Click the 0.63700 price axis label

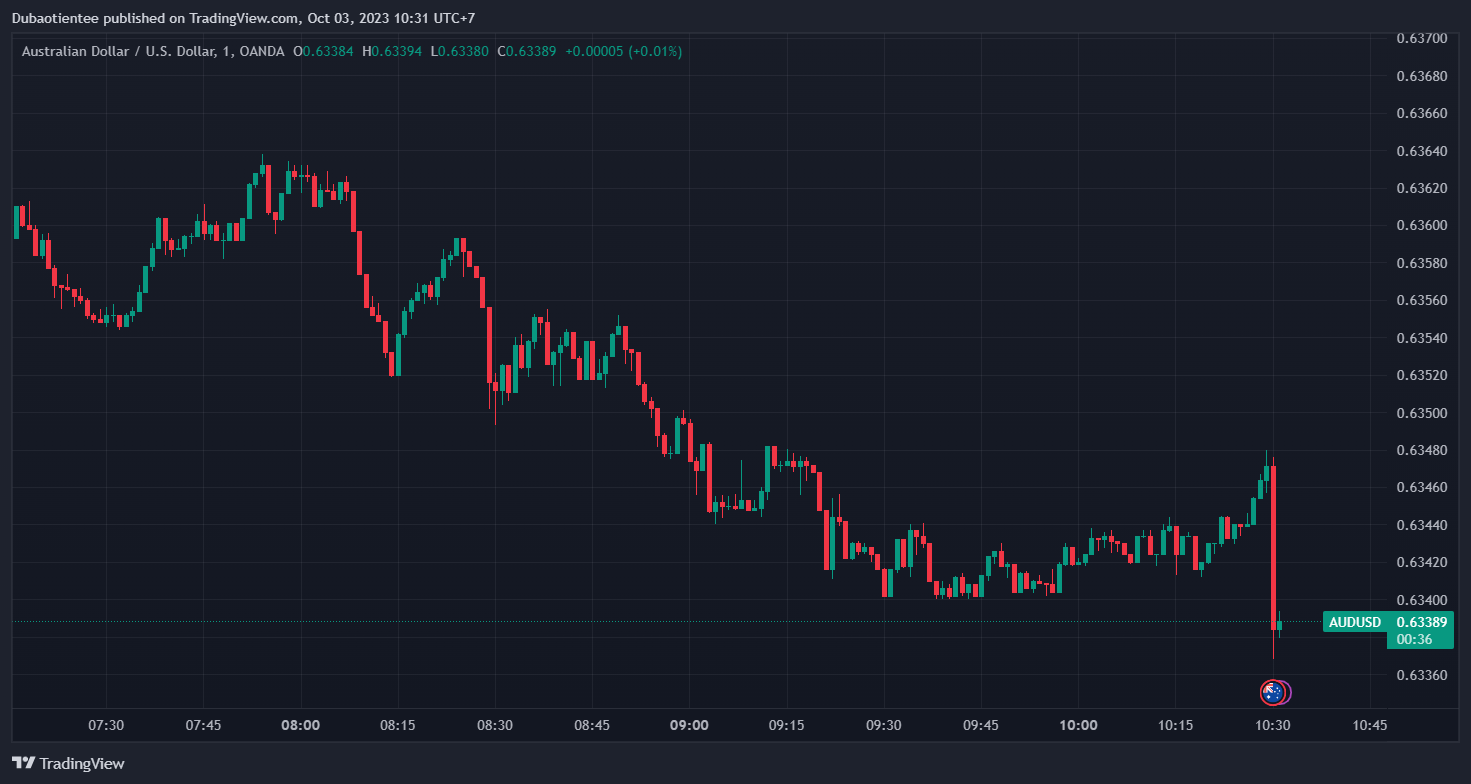coord(1421,39)
